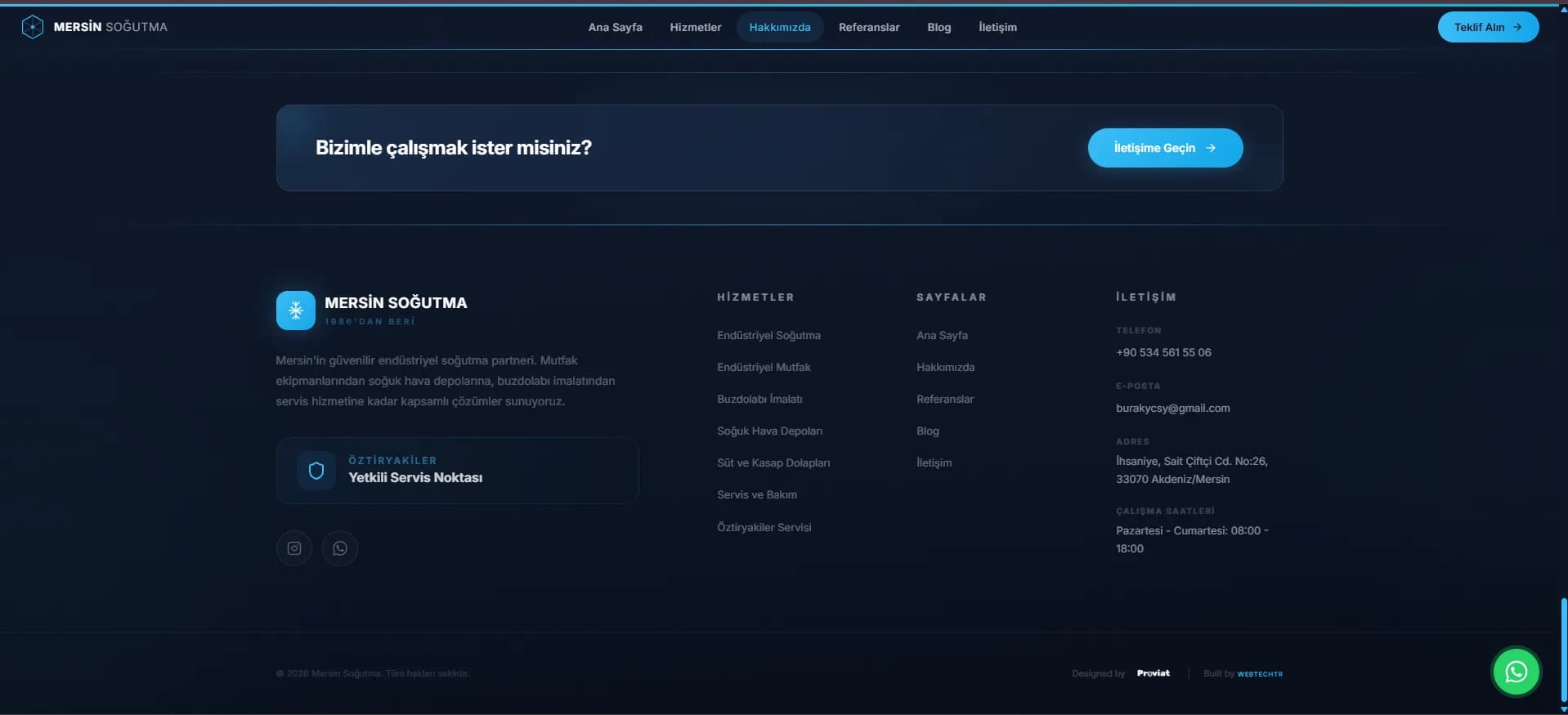Open Hizmetler in the top navigation
The width and height of the screenshot is (1568, 715).
(696, 27)
